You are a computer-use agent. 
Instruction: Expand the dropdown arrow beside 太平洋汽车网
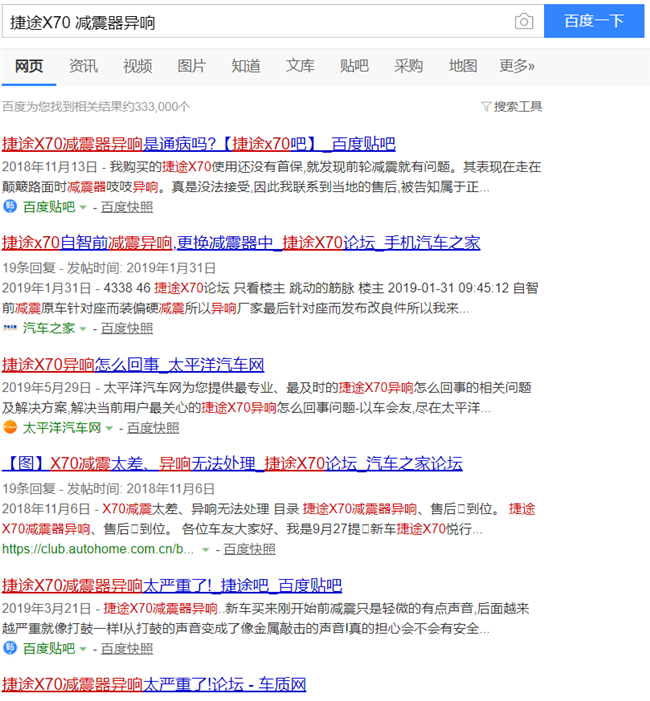click(109, 428)
